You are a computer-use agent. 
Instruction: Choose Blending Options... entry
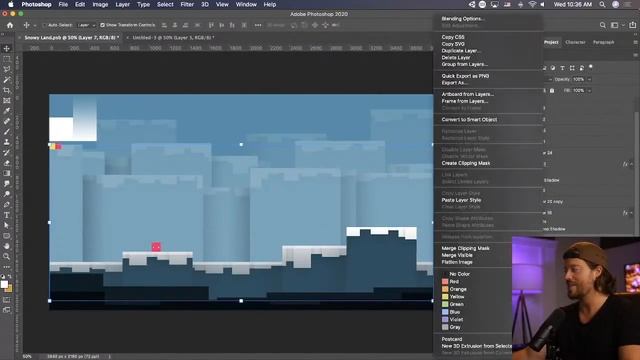463,19
